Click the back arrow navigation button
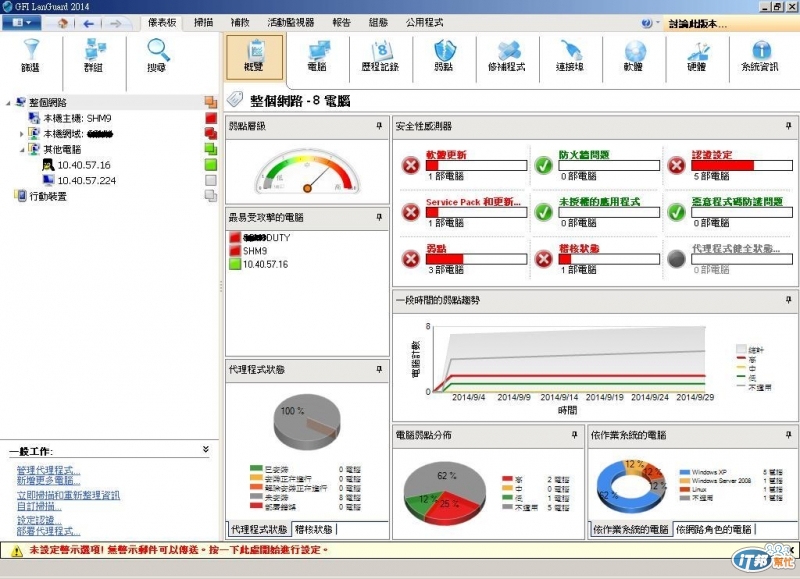This screenshot has height=579, width=800. [88, 23]
